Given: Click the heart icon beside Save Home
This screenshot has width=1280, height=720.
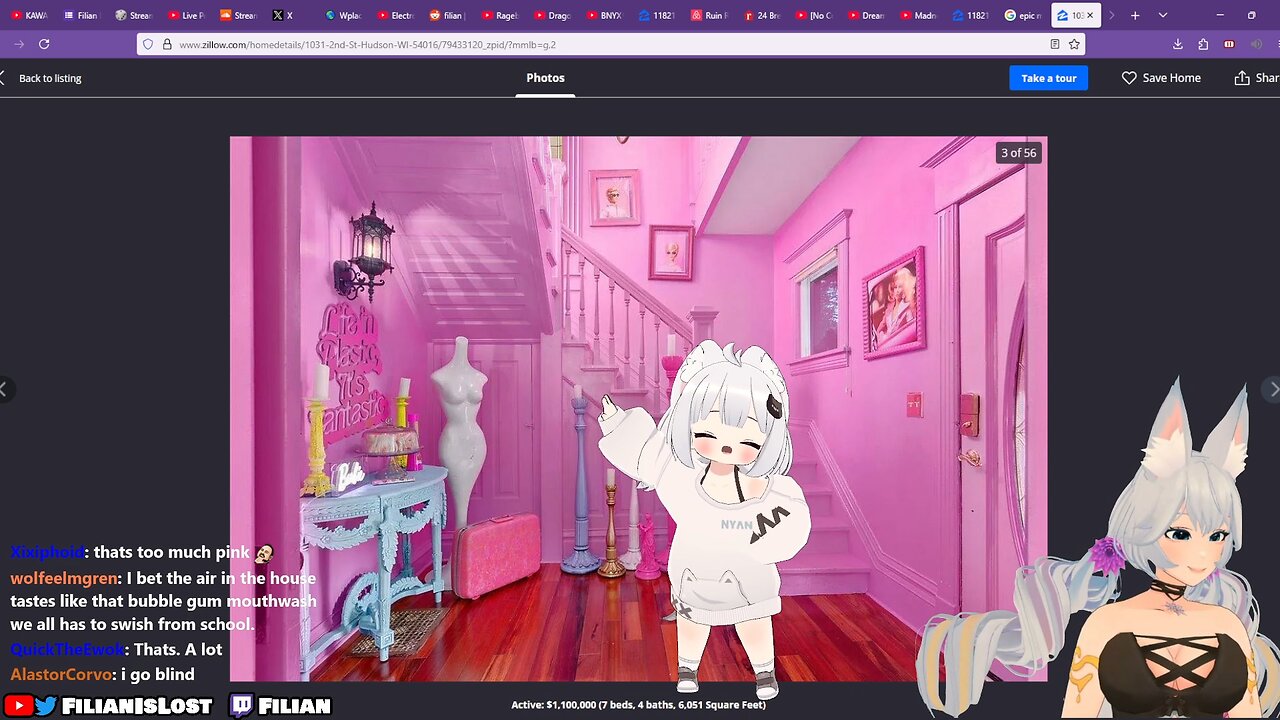Looking at the screenshot, I should coord(1129,78).
